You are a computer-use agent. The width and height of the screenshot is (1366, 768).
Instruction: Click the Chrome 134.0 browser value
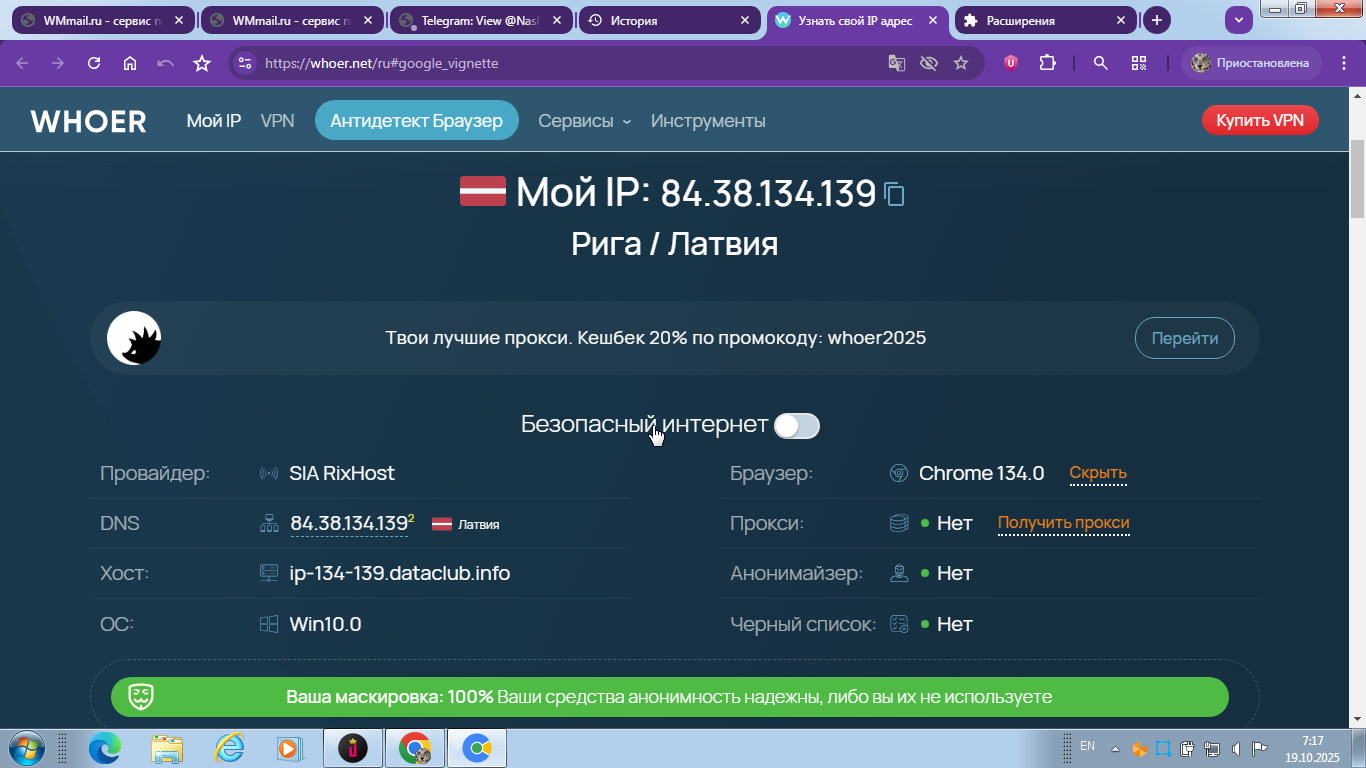pos(981,473)
